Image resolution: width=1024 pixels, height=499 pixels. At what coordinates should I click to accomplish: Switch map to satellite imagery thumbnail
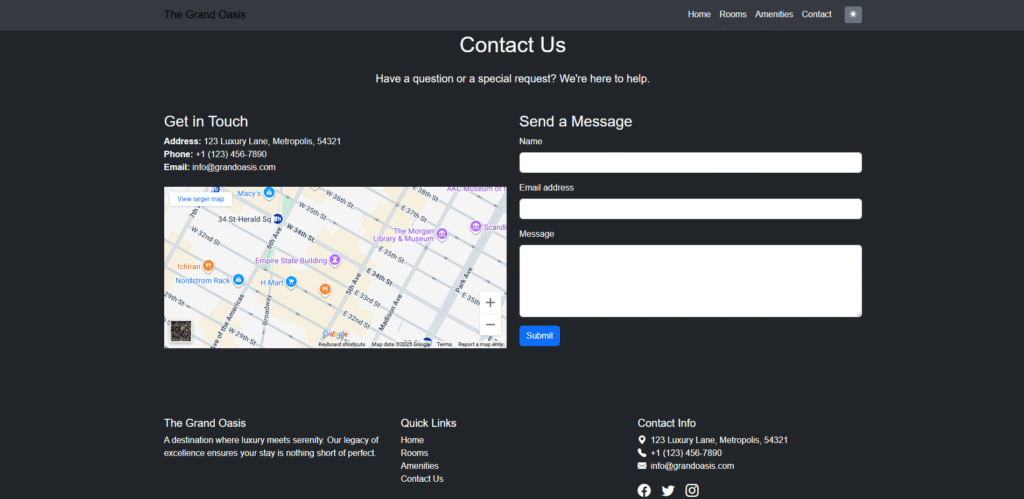(x=180, y=331)
